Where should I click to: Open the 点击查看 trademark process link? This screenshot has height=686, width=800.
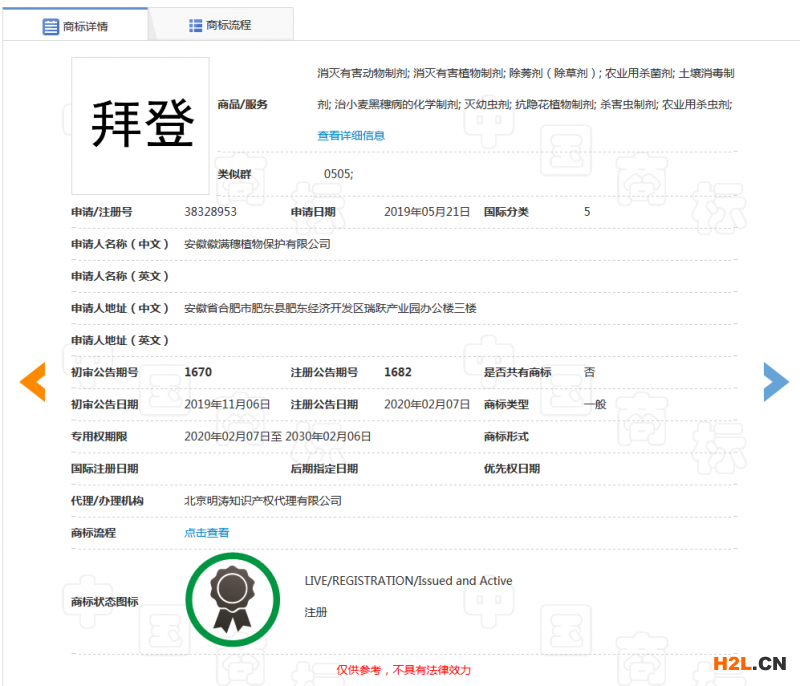[207, 533]
